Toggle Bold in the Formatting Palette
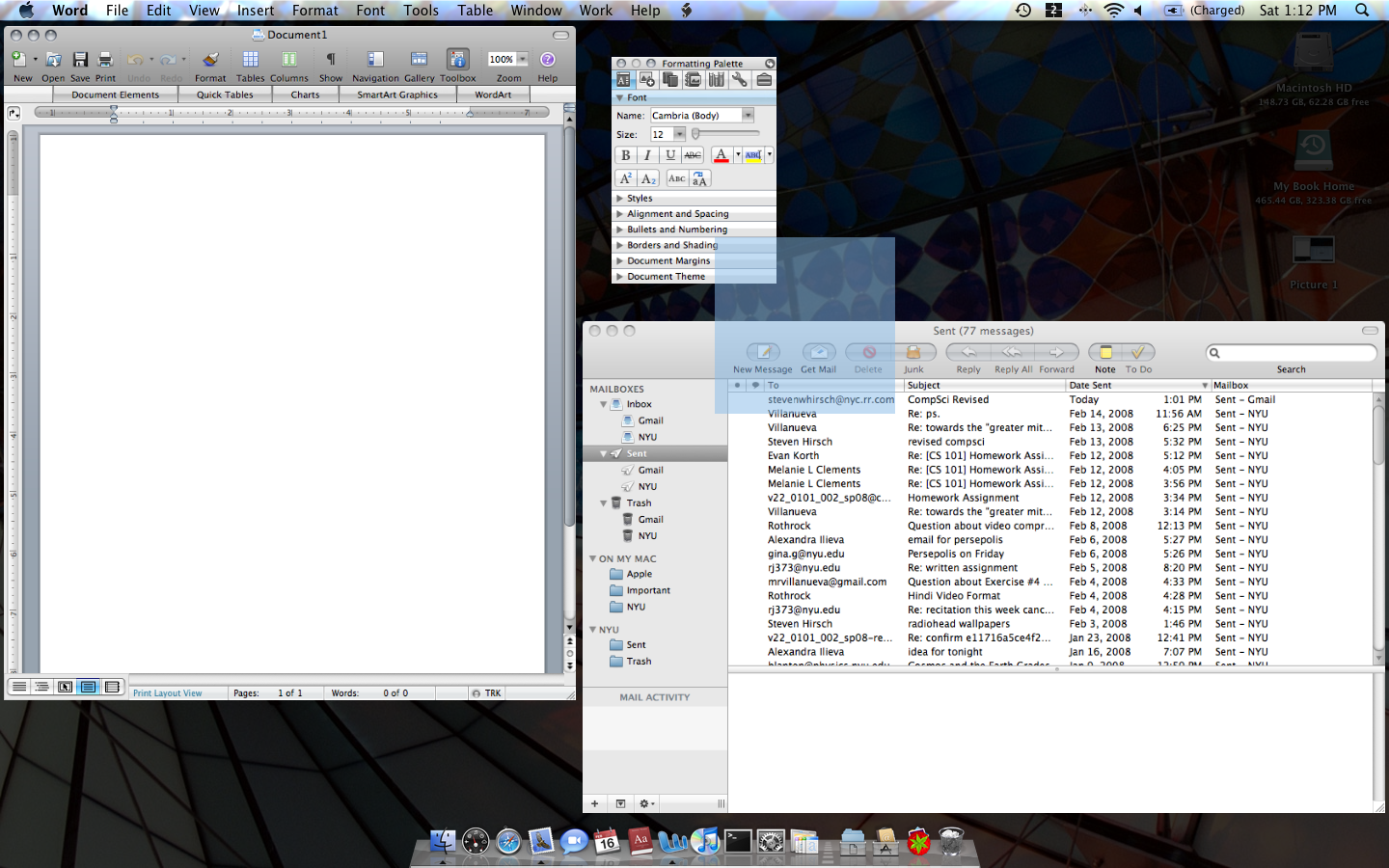This screenshot has width=1389, height=868. coord(625,155)
